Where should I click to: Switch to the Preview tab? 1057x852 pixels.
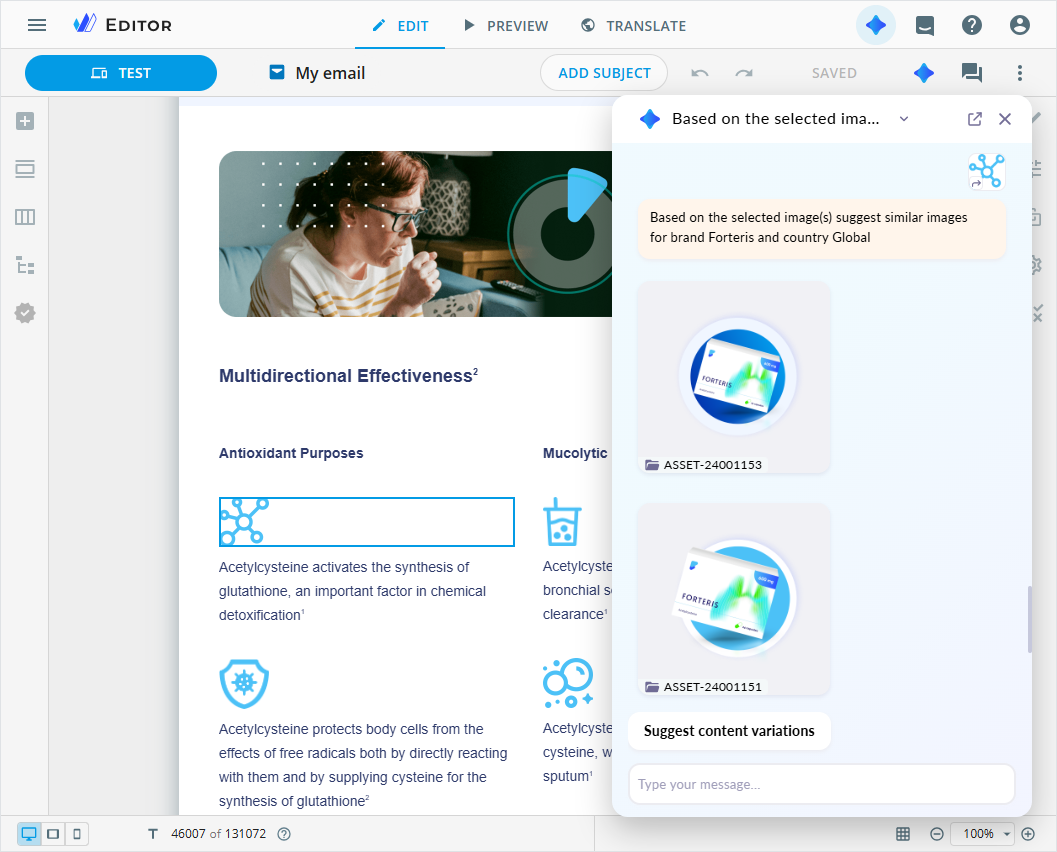tap(506, 25)
